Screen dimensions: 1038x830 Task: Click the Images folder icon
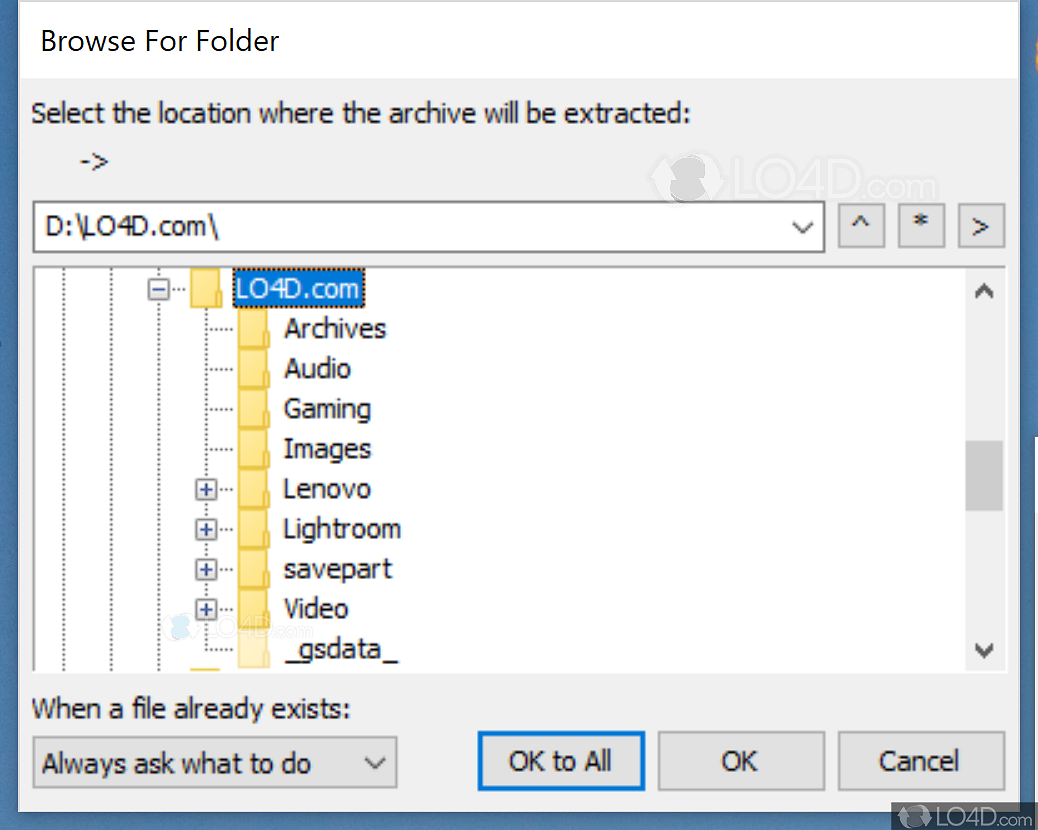(x=254, y=450)
